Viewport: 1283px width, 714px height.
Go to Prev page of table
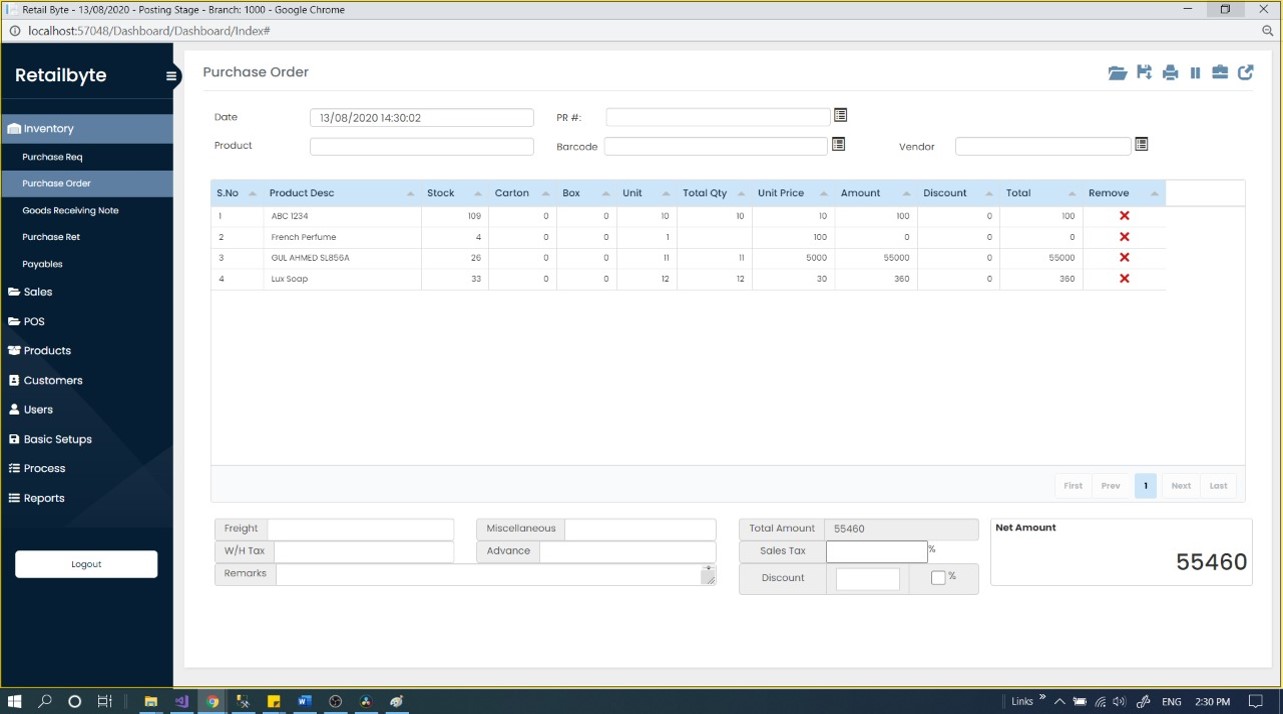click(x=1110, y=486)
